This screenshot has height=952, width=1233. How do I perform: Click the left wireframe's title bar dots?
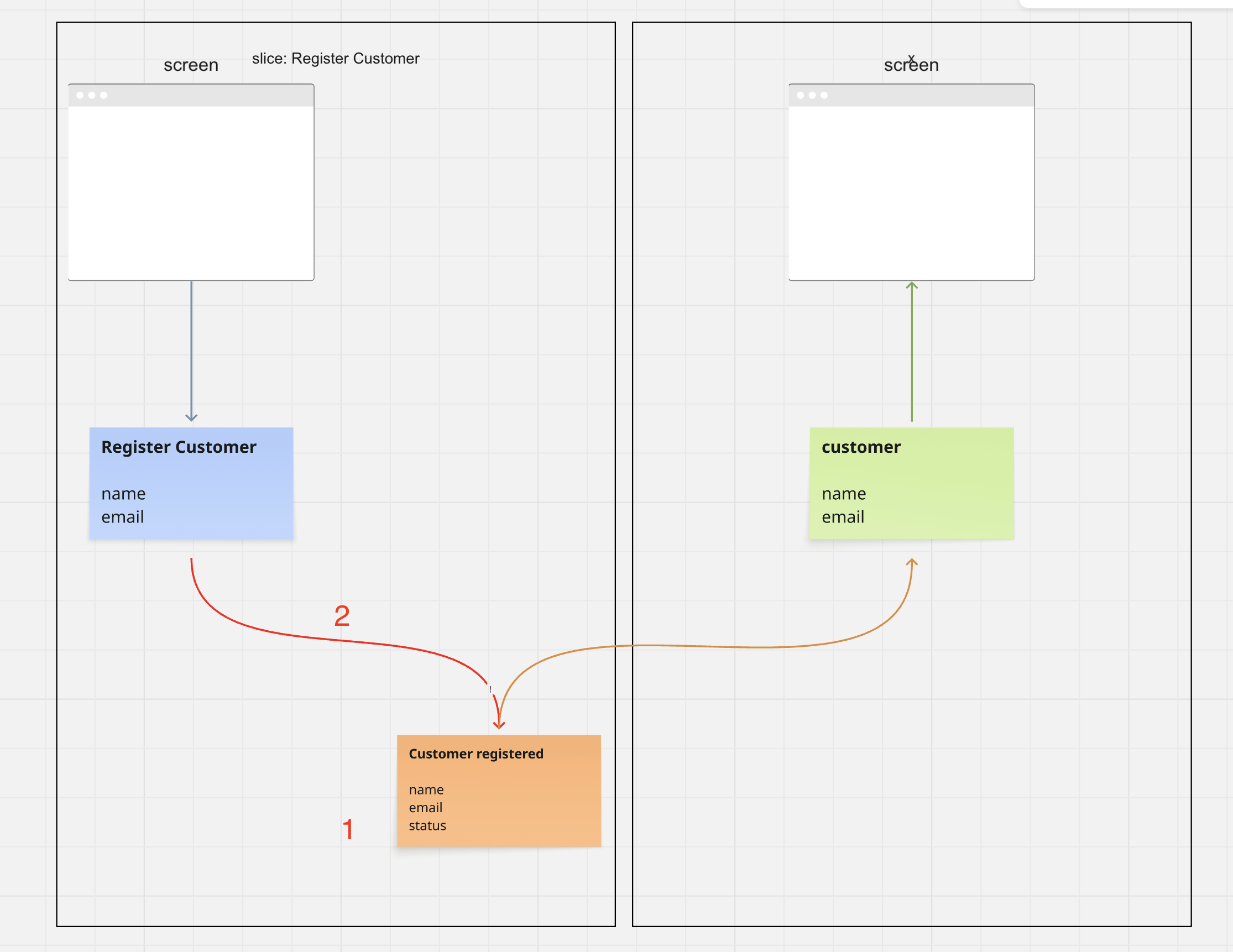point(91,96)
